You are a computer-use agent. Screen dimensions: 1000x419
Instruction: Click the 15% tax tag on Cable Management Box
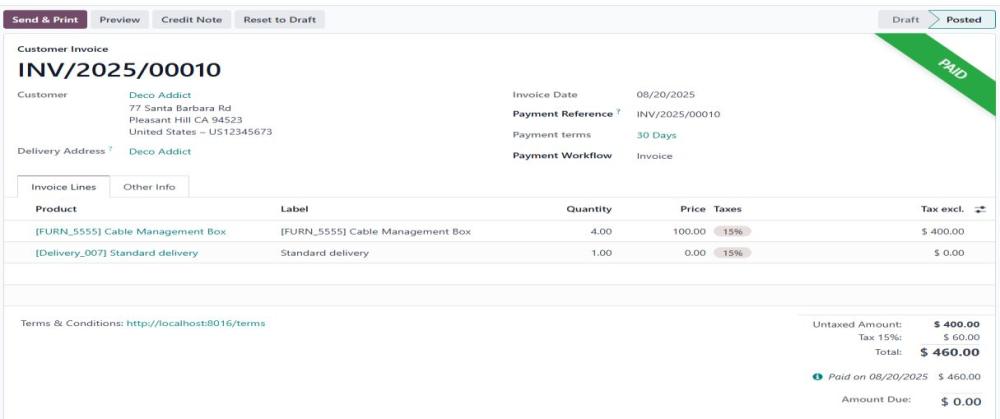[732, 232]
